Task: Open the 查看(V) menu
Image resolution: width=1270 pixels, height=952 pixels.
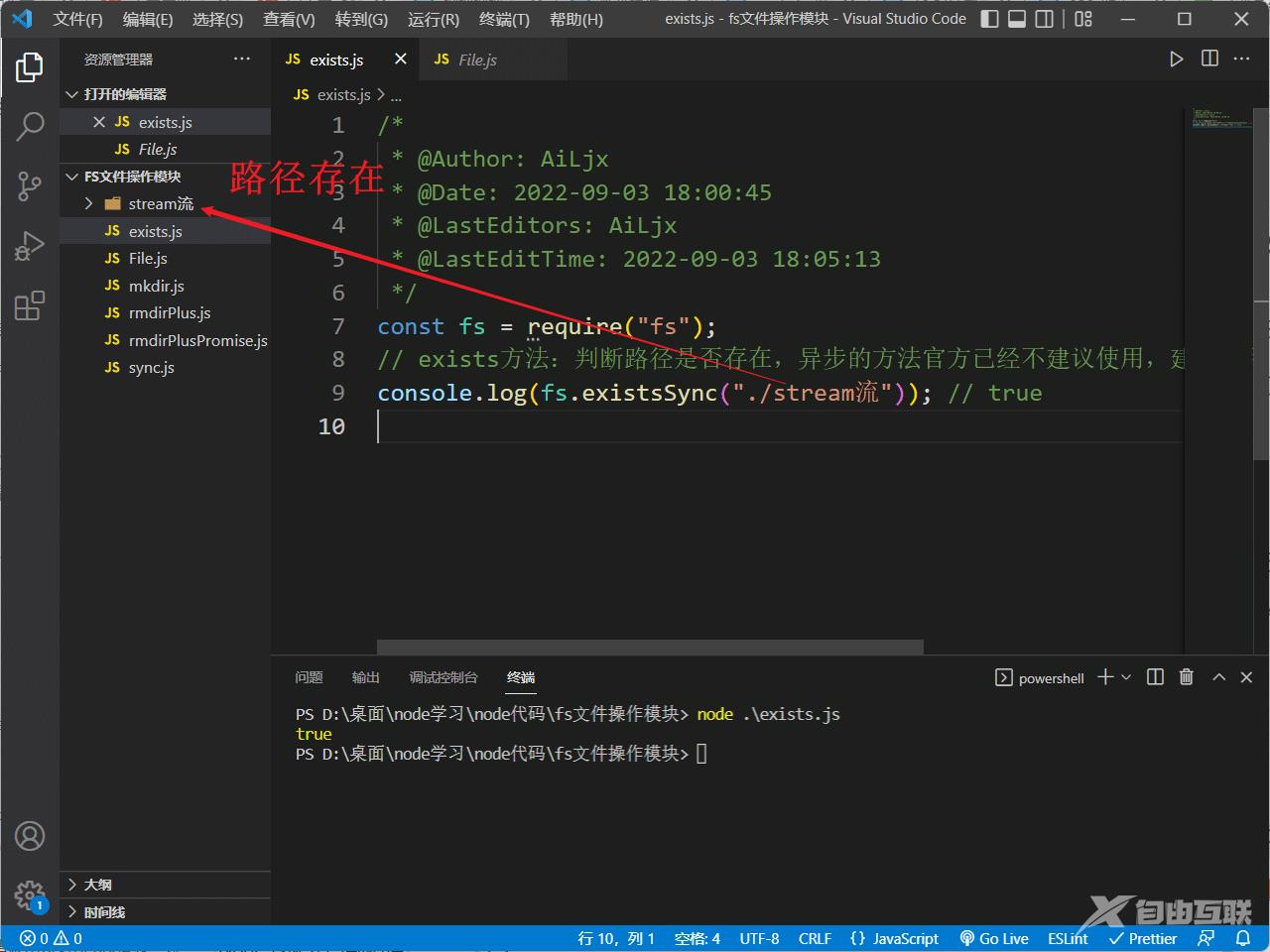Action: tap(289, 19)
